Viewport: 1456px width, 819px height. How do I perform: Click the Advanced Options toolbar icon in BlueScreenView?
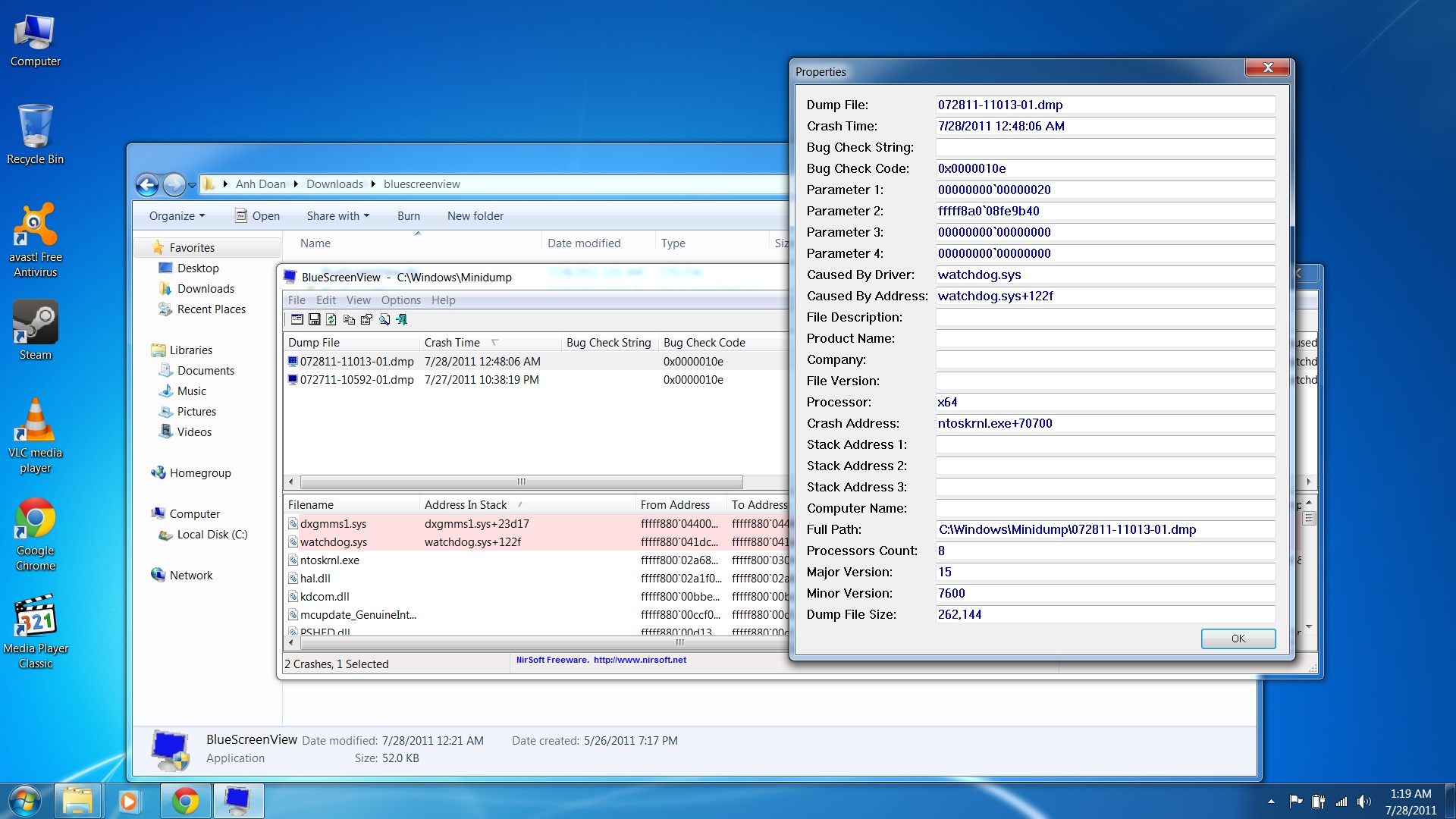(x=297, y=320)
